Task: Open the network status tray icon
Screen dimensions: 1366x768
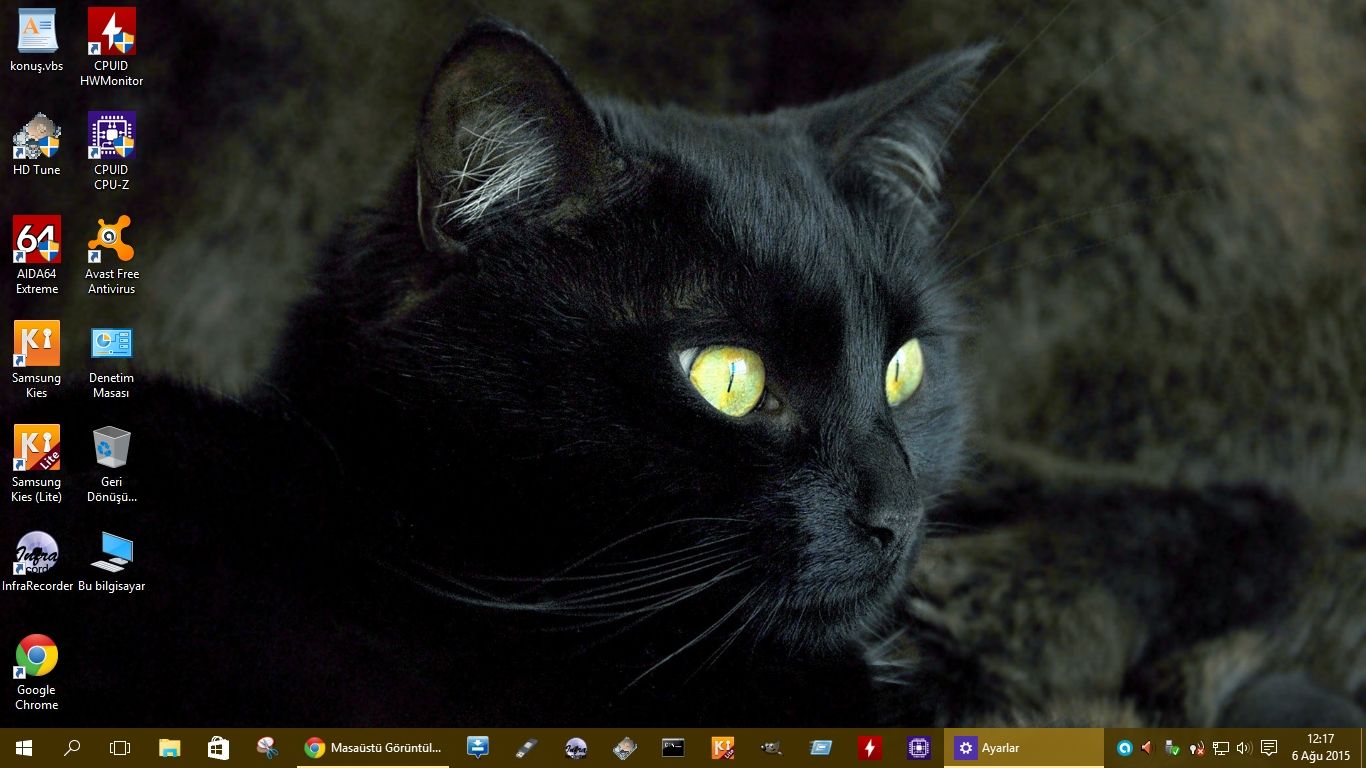Action: pyautogui.click(x=1220, y=748)
